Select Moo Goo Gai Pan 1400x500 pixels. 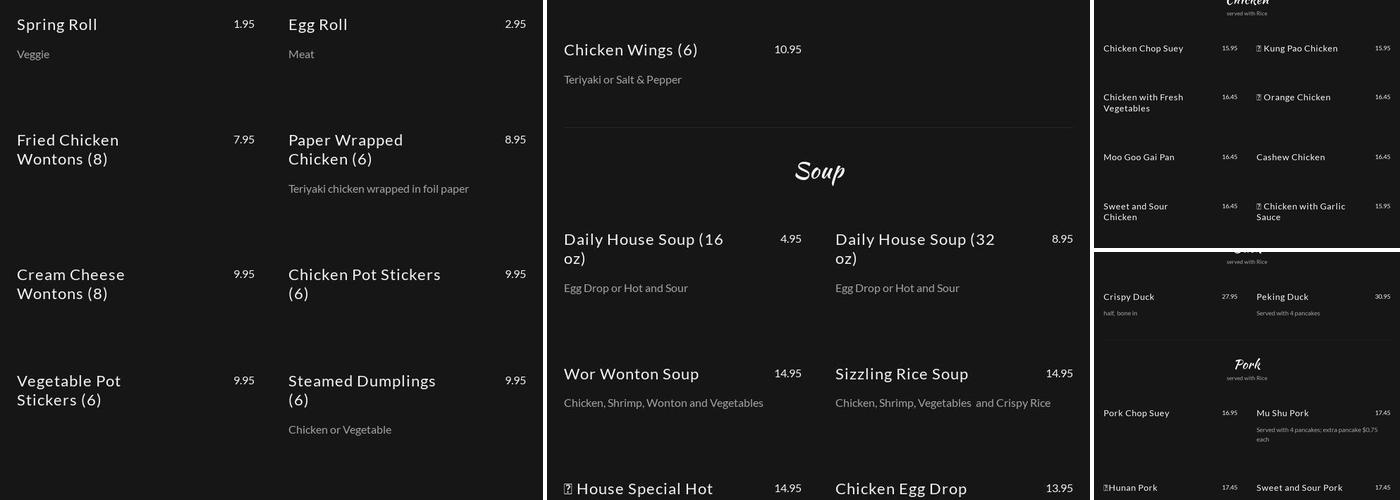coord(1139,157)
